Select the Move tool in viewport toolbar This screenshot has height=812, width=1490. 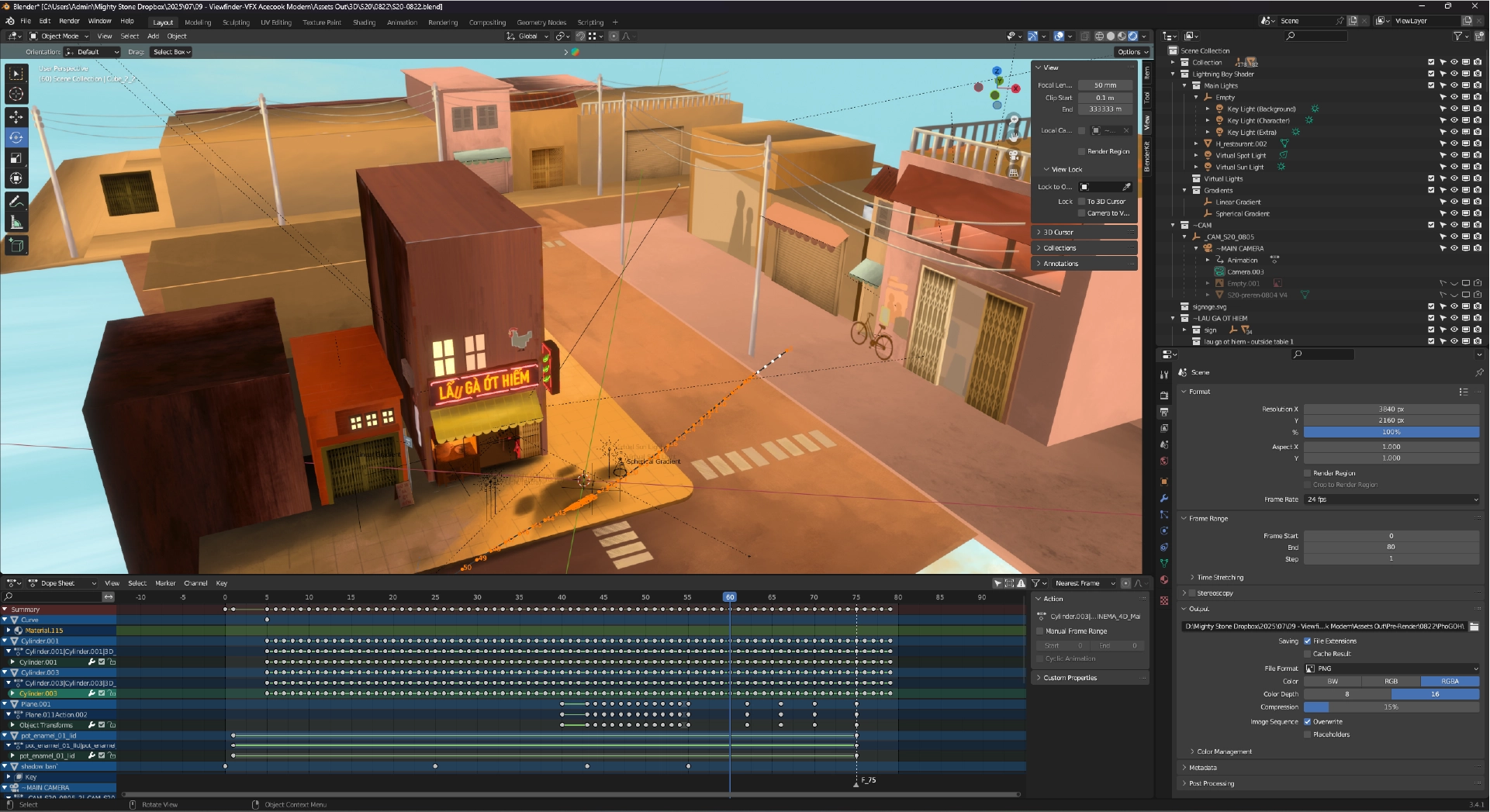click(16, 117)
